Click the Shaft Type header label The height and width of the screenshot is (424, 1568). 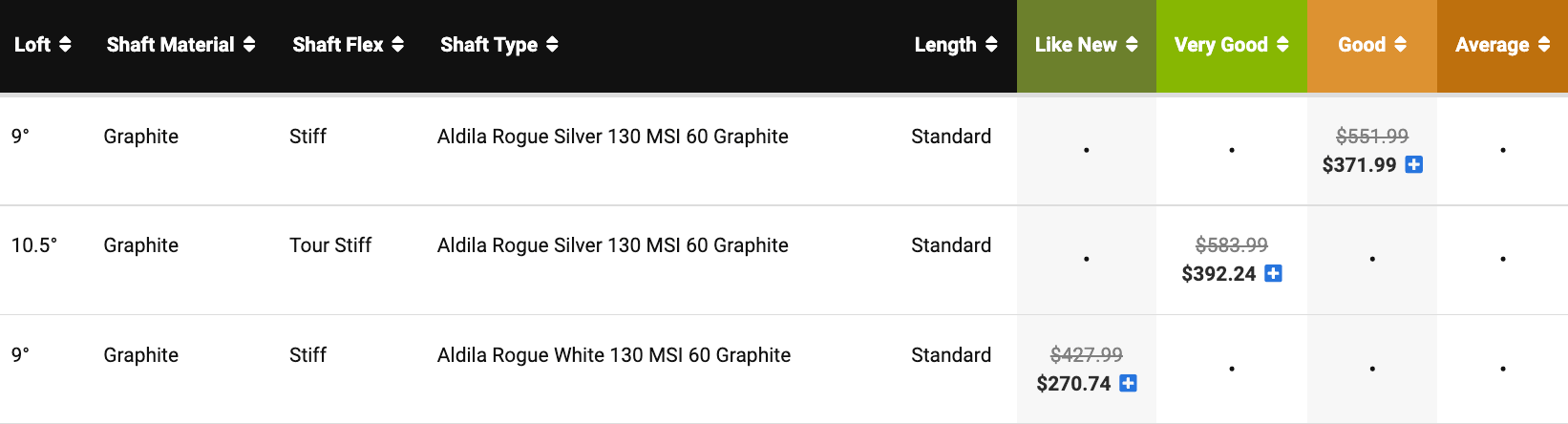(x=488, y=45)
